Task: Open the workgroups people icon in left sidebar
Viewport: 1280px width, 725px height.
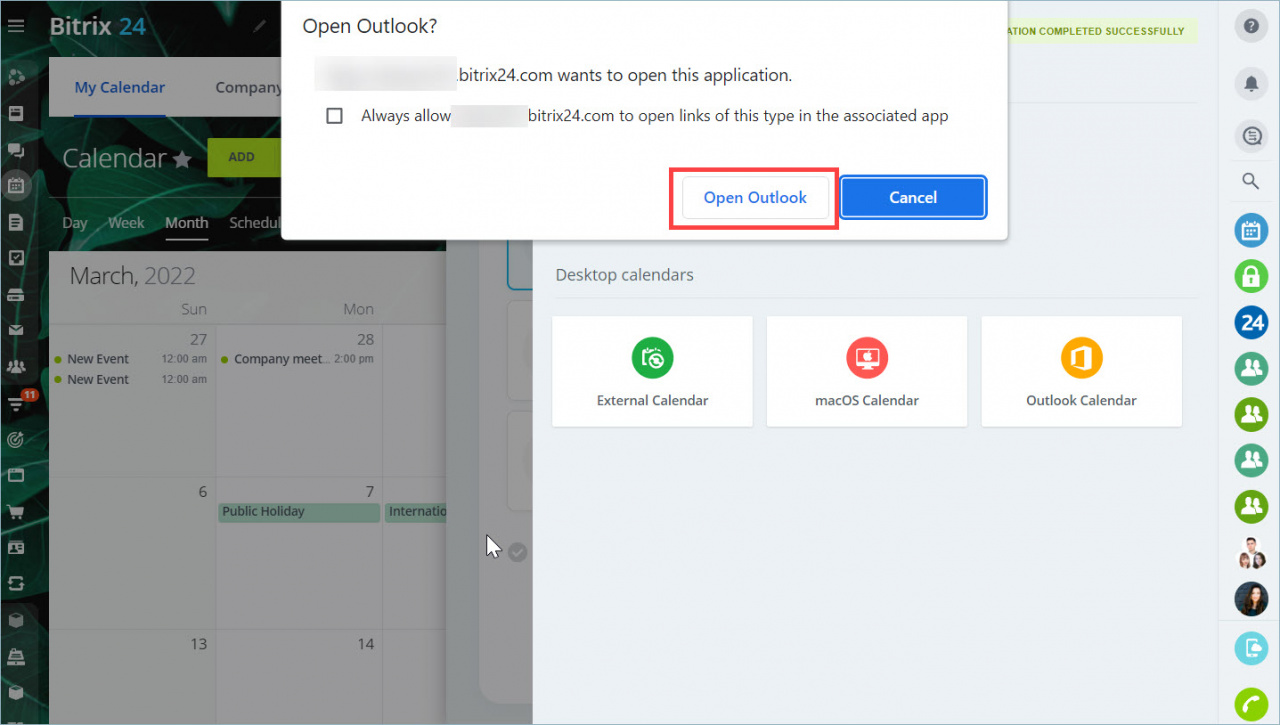Action: click(x=16, y=366)
